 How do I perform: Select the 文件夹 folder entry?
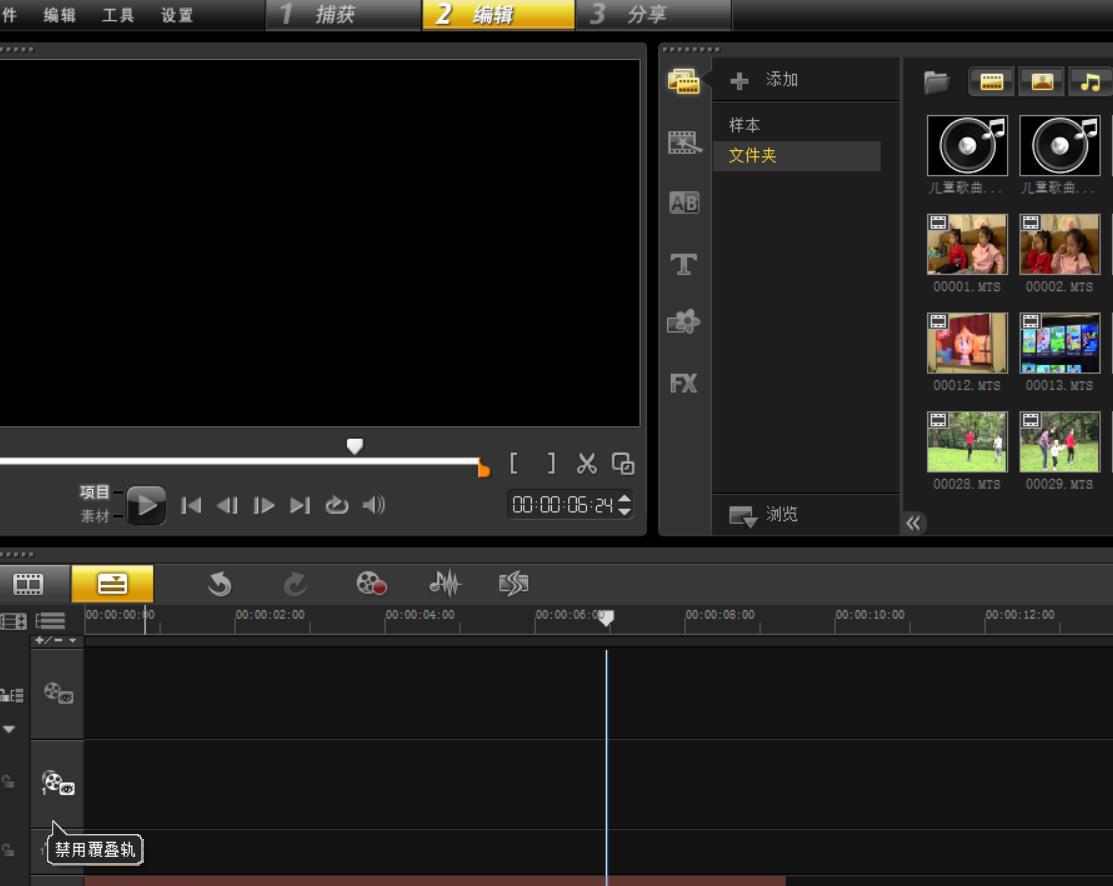796,155
